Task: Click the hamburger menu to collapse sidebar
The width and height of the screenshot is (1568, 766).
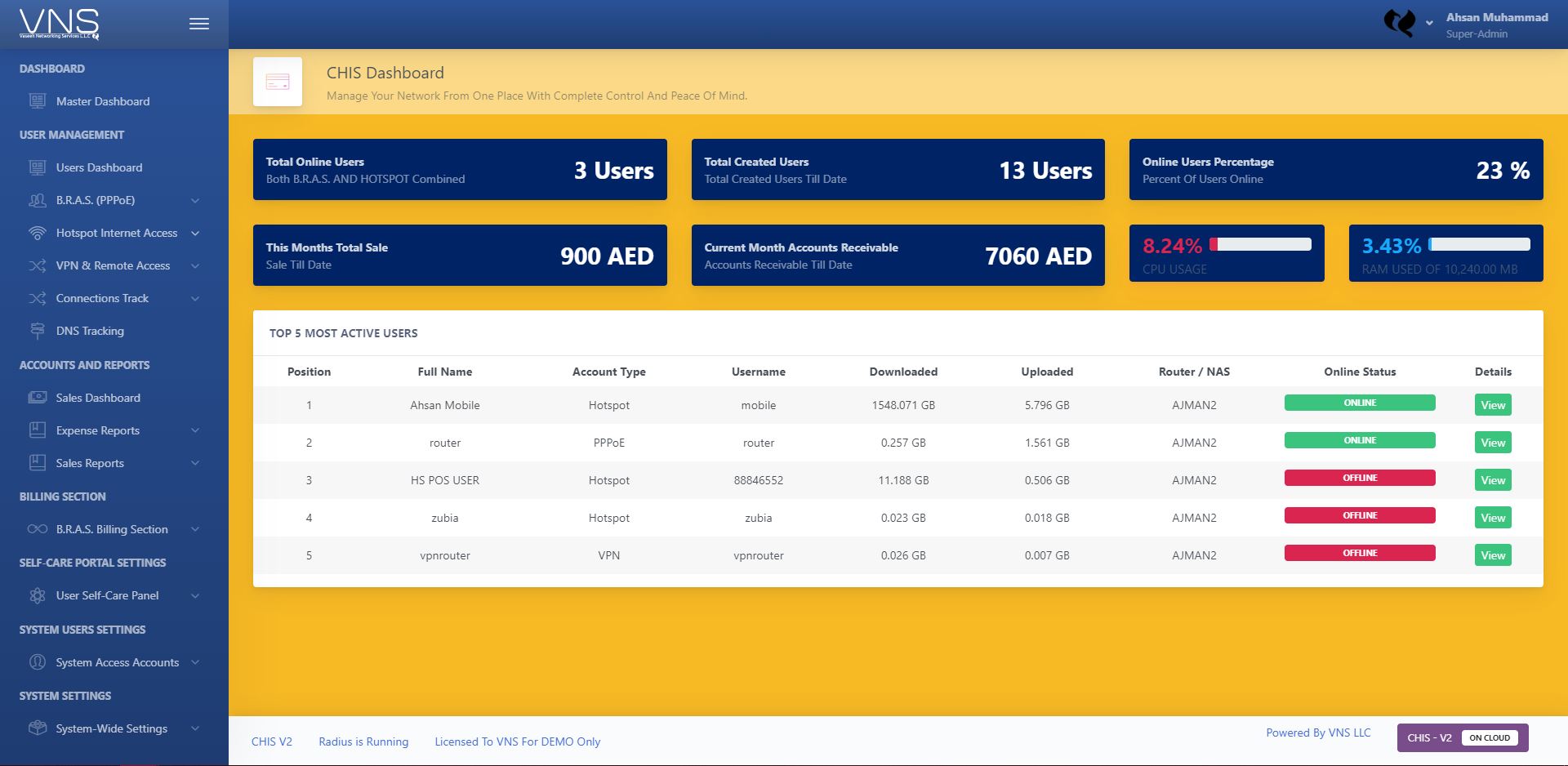Action: tap(198, 24)
